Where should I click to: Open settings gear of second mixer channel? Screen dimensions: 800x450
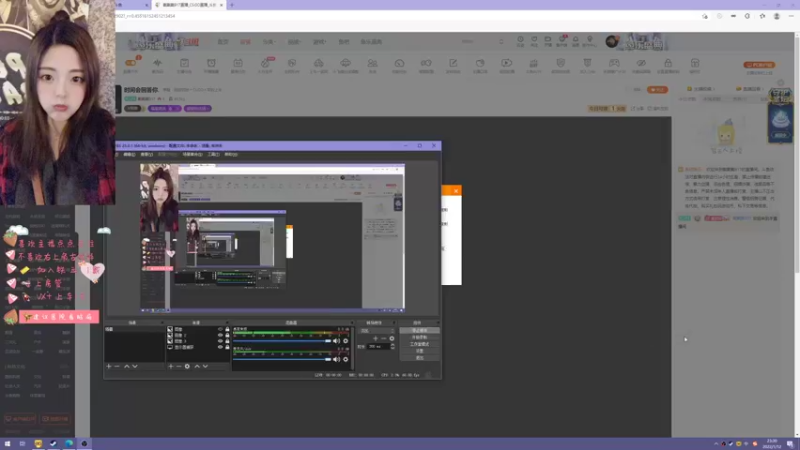[345, 360]
